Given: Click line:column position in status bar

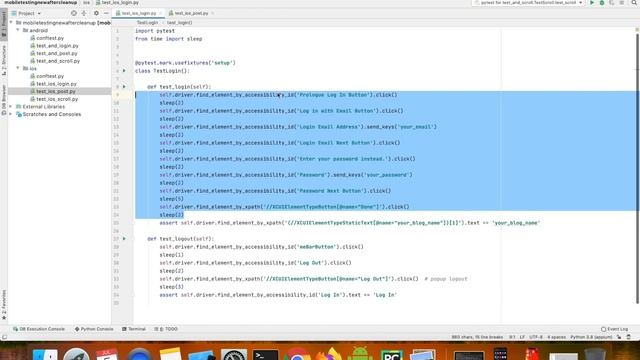Looking at the screenshot, I should click(x=512, y=337).
